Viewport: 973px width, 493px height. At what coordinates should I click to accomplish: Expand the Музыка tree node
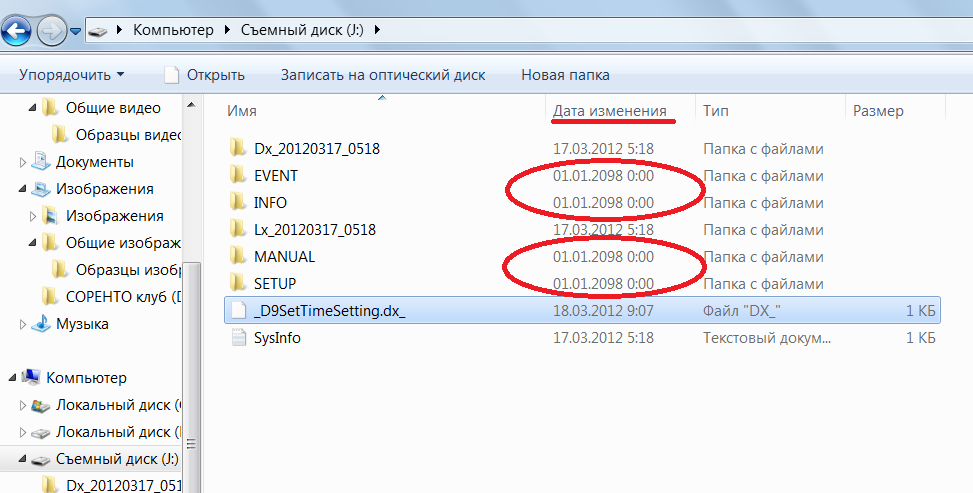coord(24,324)
